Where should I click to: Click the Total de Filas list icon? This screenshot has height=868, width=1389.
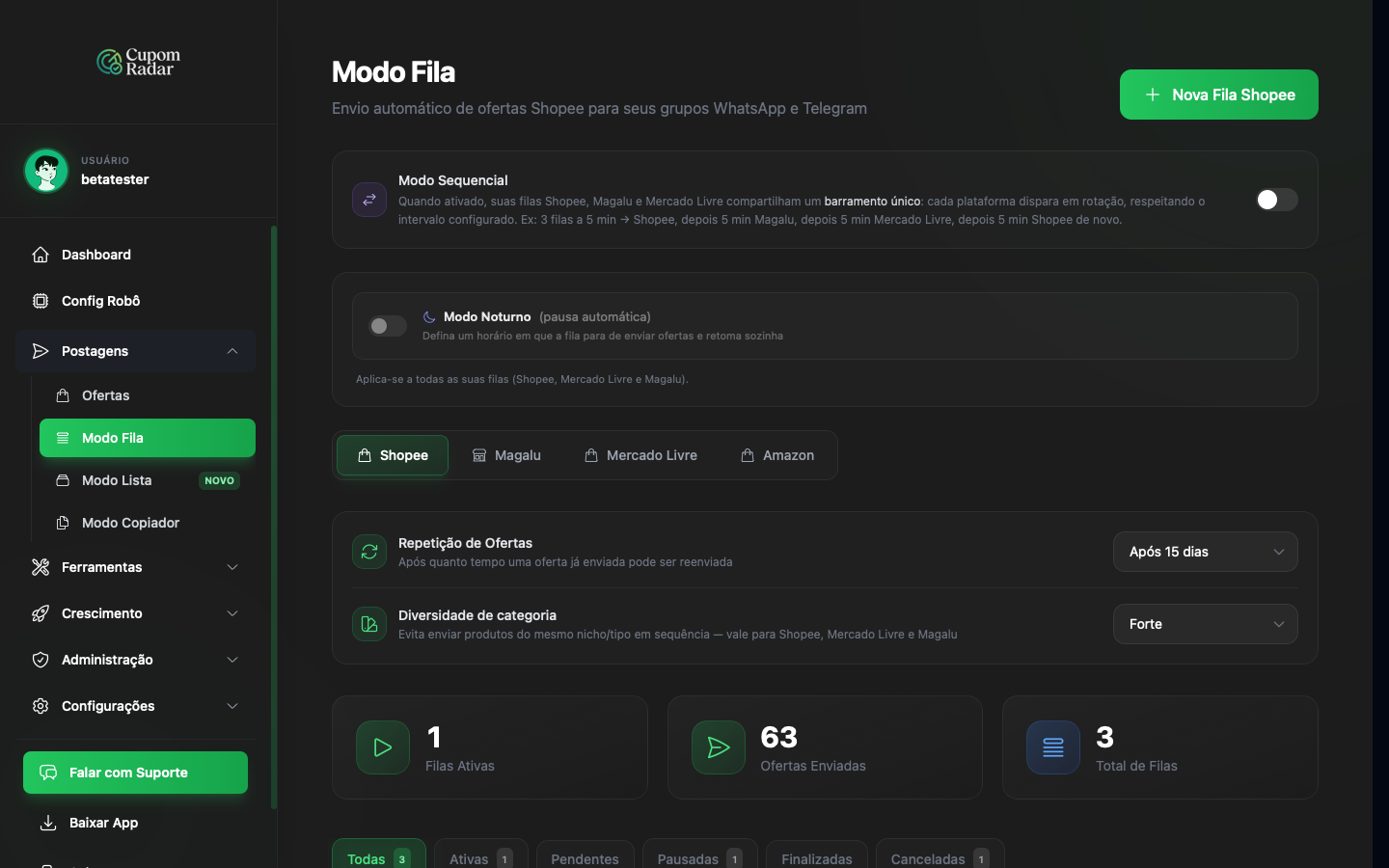tap(1053, 747)
